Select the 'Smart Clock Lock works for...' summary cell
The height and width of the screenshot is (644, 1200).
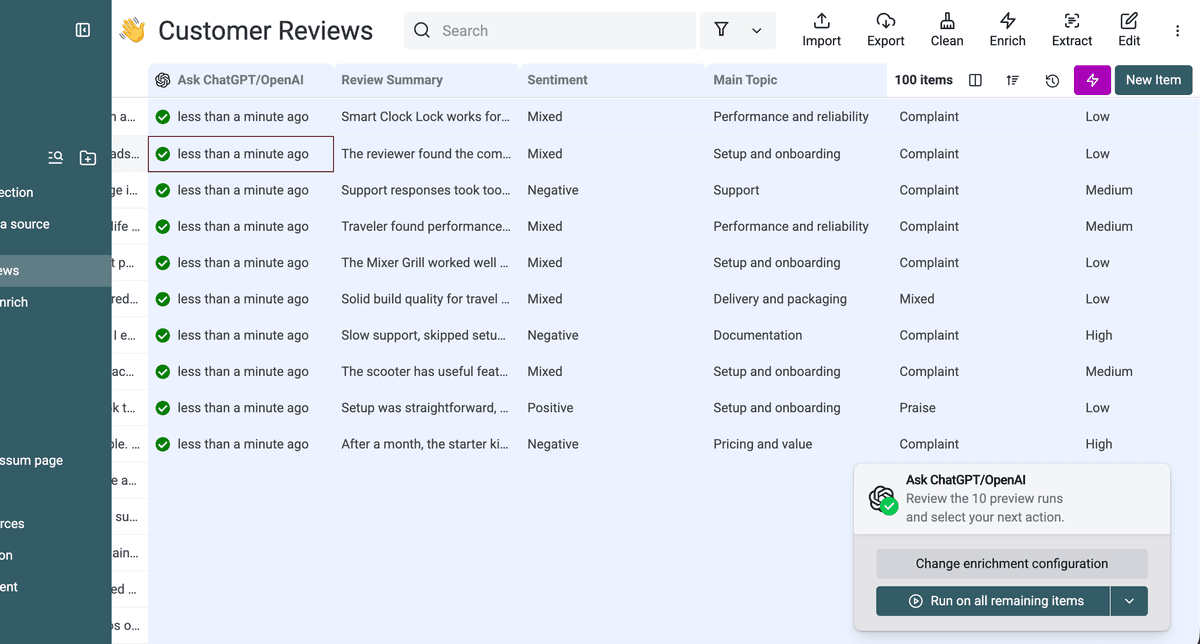426,117
